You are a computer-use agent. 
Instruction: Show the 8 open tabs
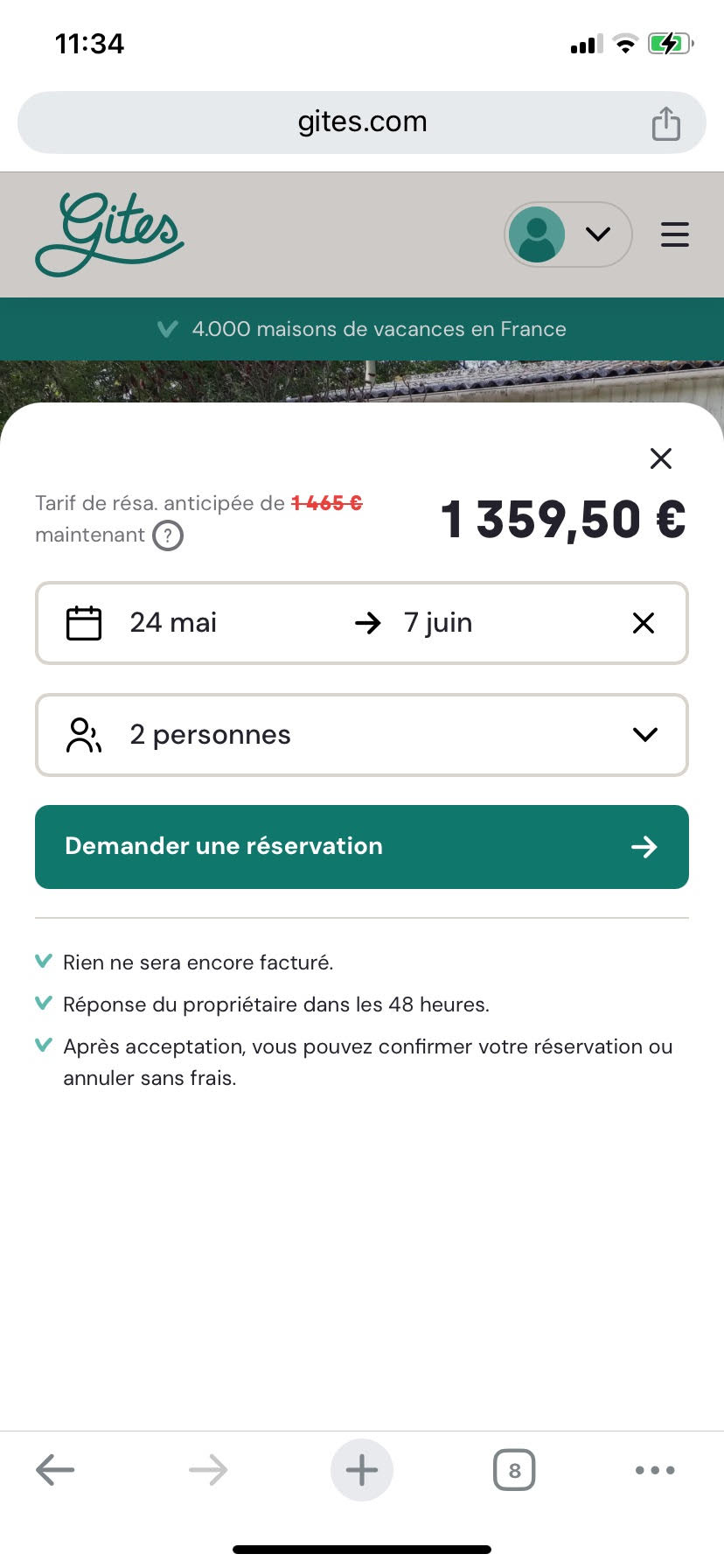point(514,1470)
